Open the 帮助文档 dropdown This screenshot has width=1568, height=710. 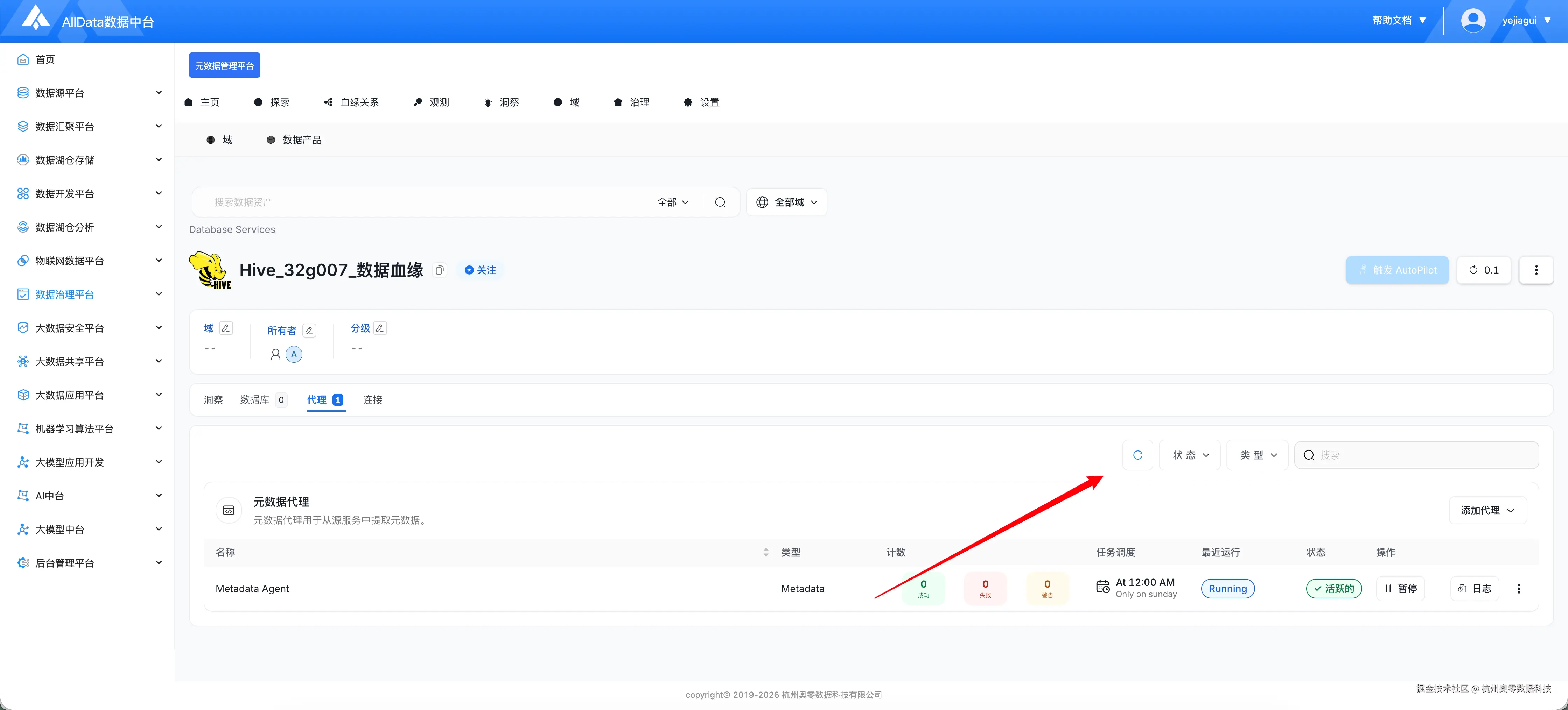pos(1399,21)
